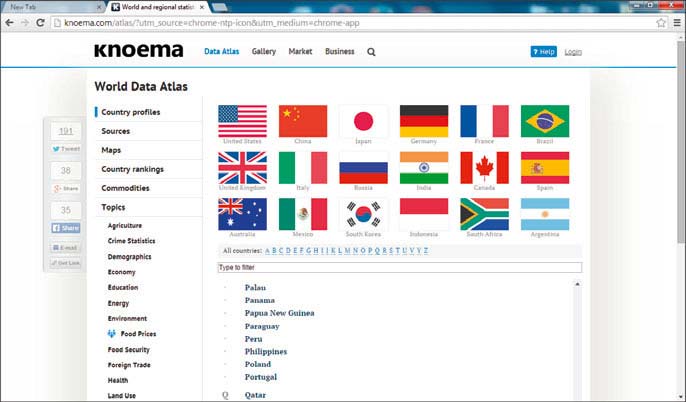Image resolution: width=686 pixels, height=402 pixels.
Task: Open the Crime Statistics topic
Action: coord(131,241)
